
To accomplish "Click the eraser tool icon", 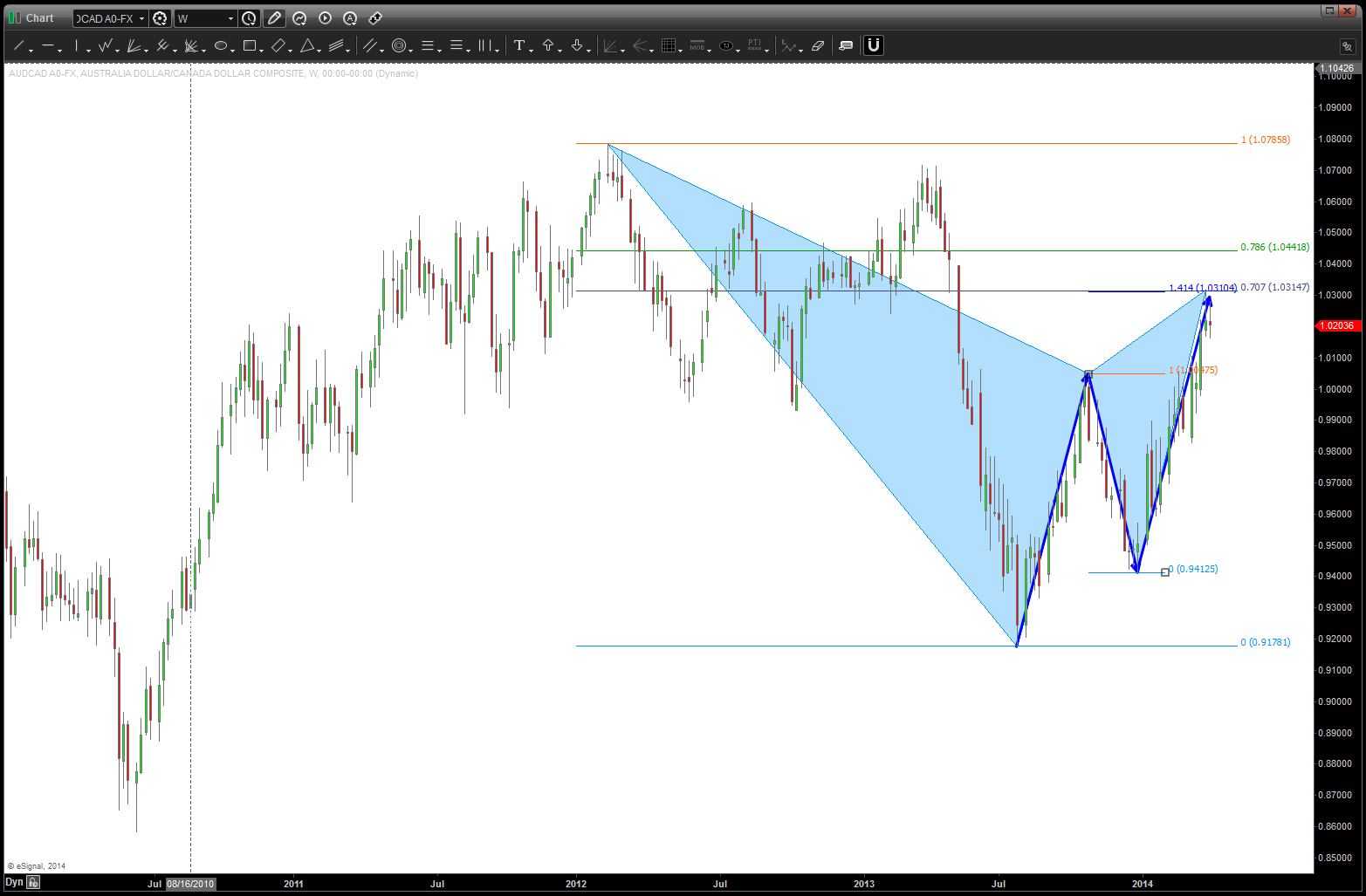I will click(x=818, y=45).
